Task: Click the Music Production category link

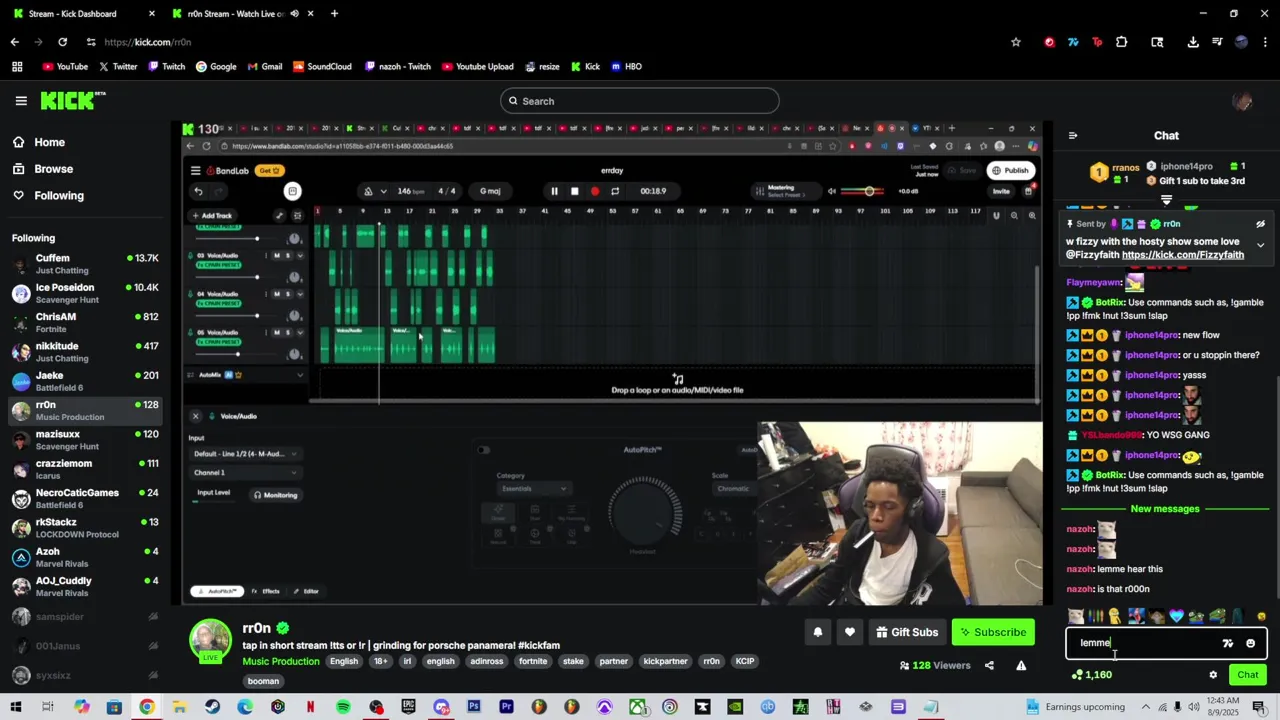Action: [281, 661]
